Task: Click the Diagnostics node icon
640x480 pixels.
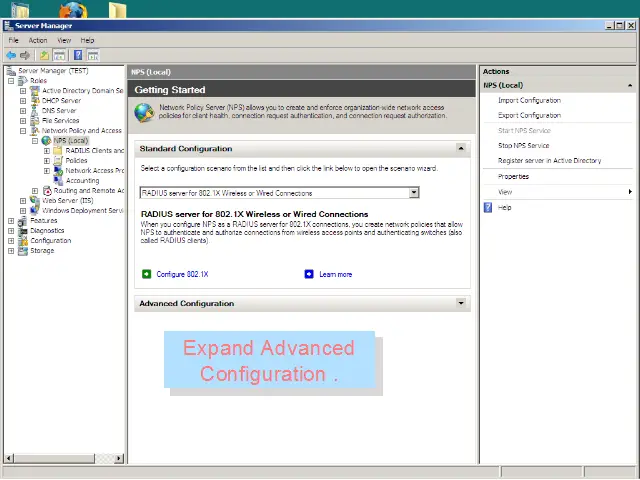Action: coord(23,231)
